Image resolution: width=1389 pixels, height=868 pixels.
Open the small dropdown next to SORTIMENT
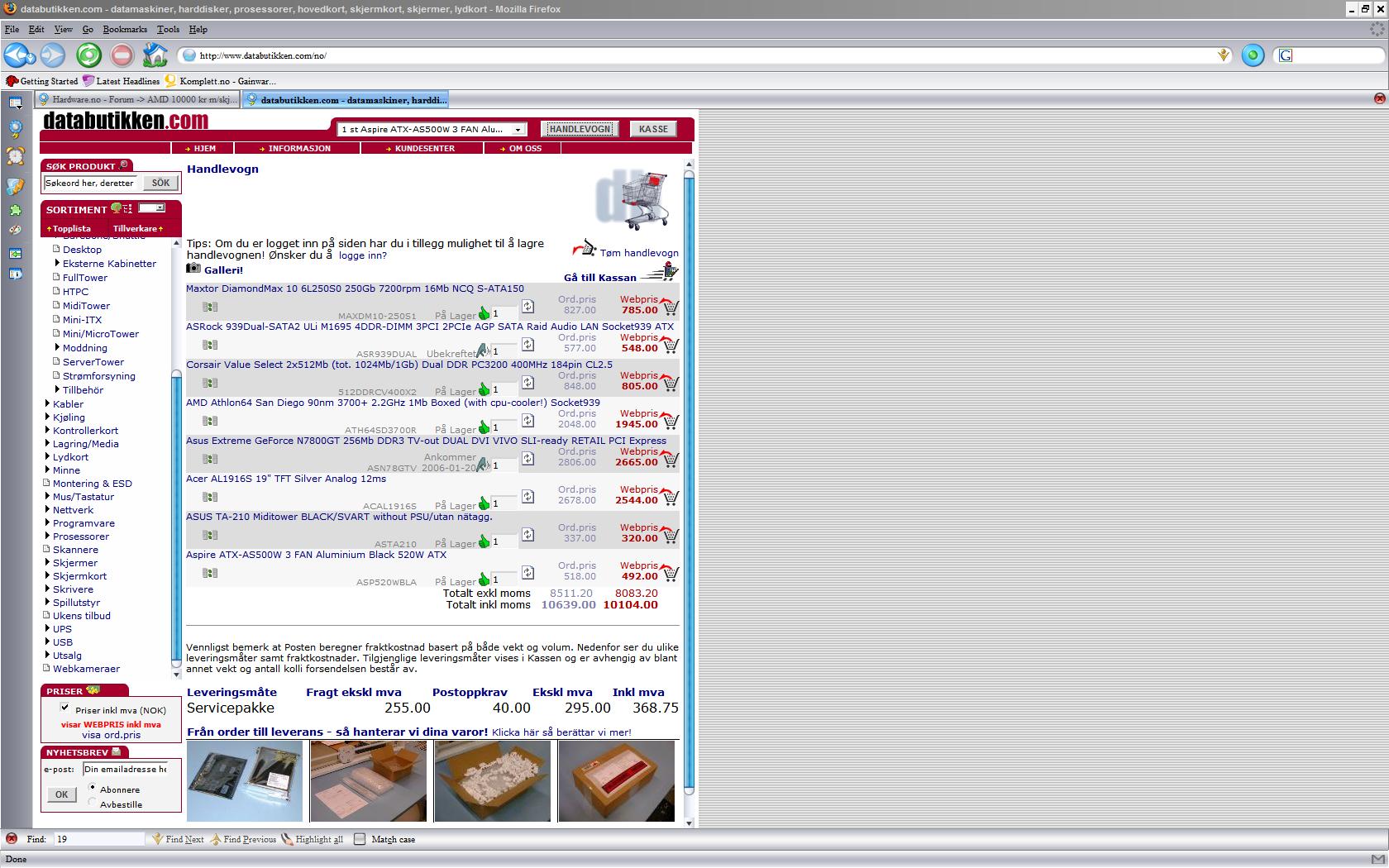152,208
